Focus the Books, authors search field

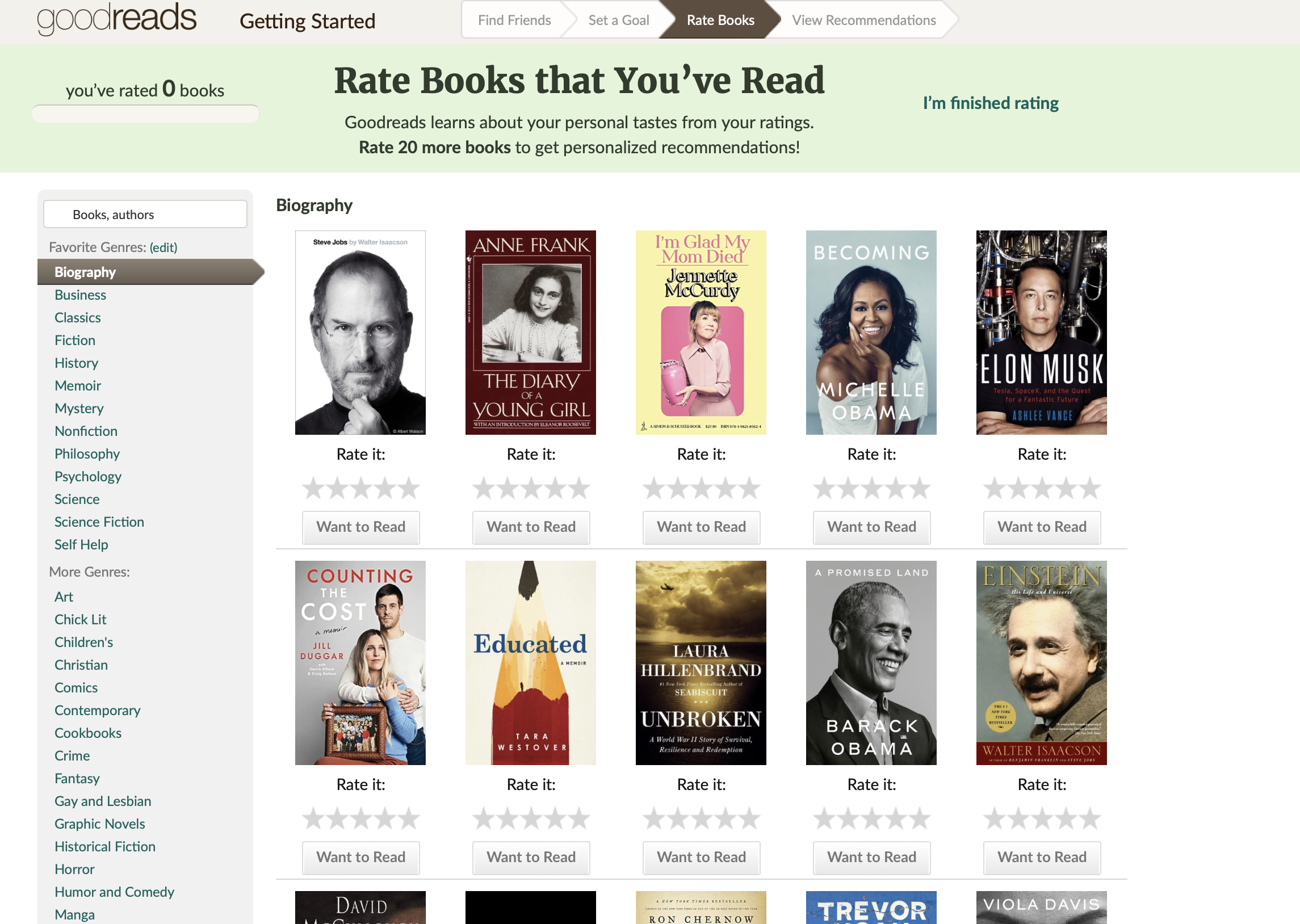click(145, 215)
